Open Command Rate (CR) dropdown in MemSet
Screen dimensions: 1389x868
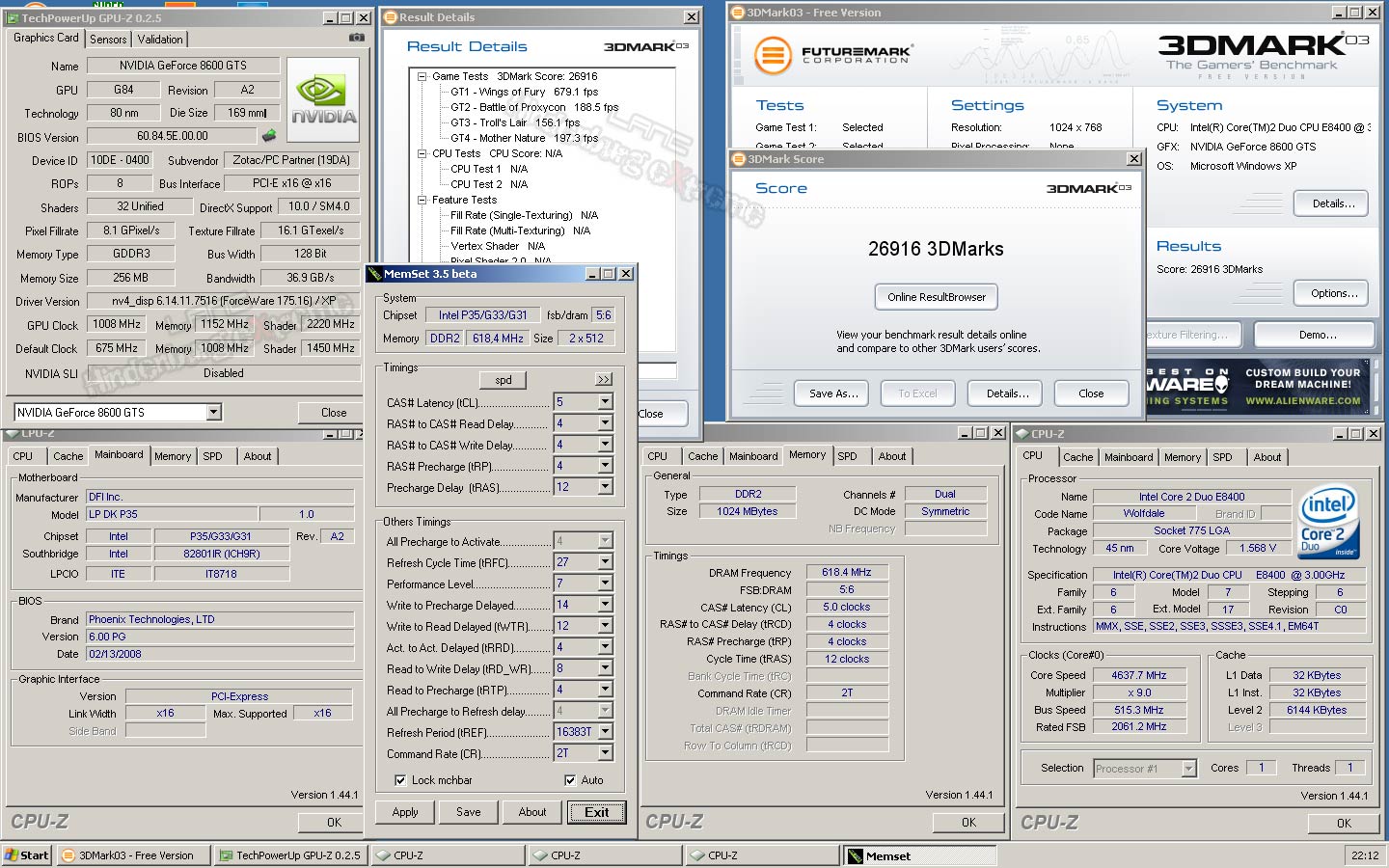pyautogui.click(x=606, y=753)
